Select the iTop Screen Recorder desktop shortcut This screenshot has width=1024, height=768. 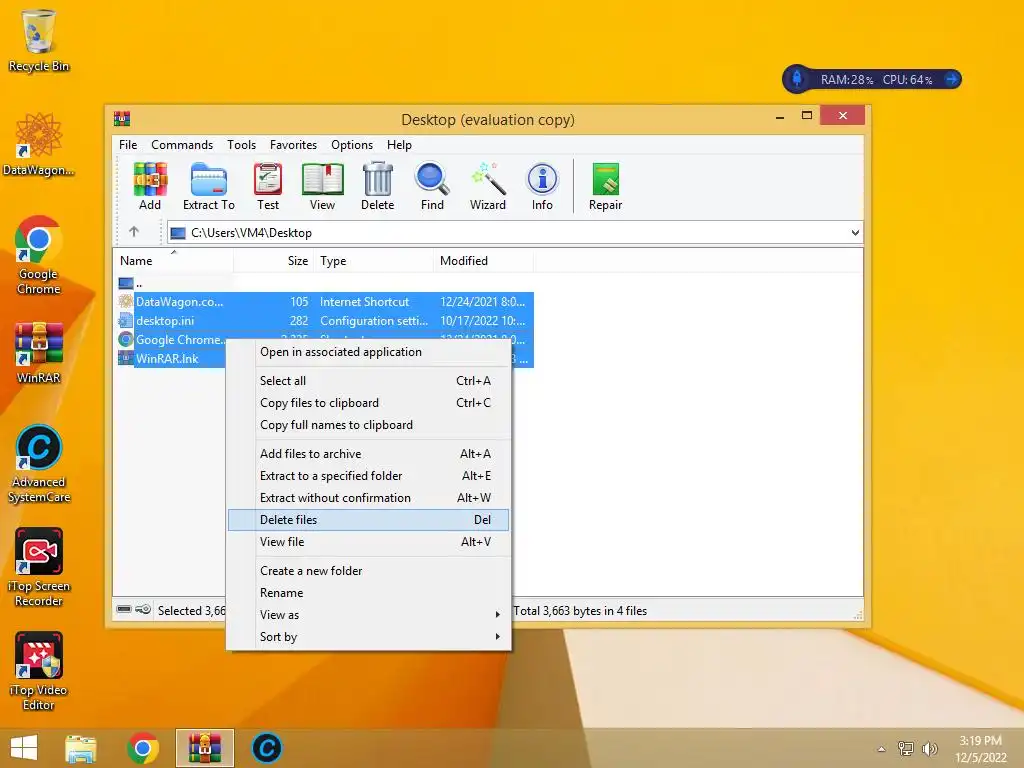click(x=39, y=568)
